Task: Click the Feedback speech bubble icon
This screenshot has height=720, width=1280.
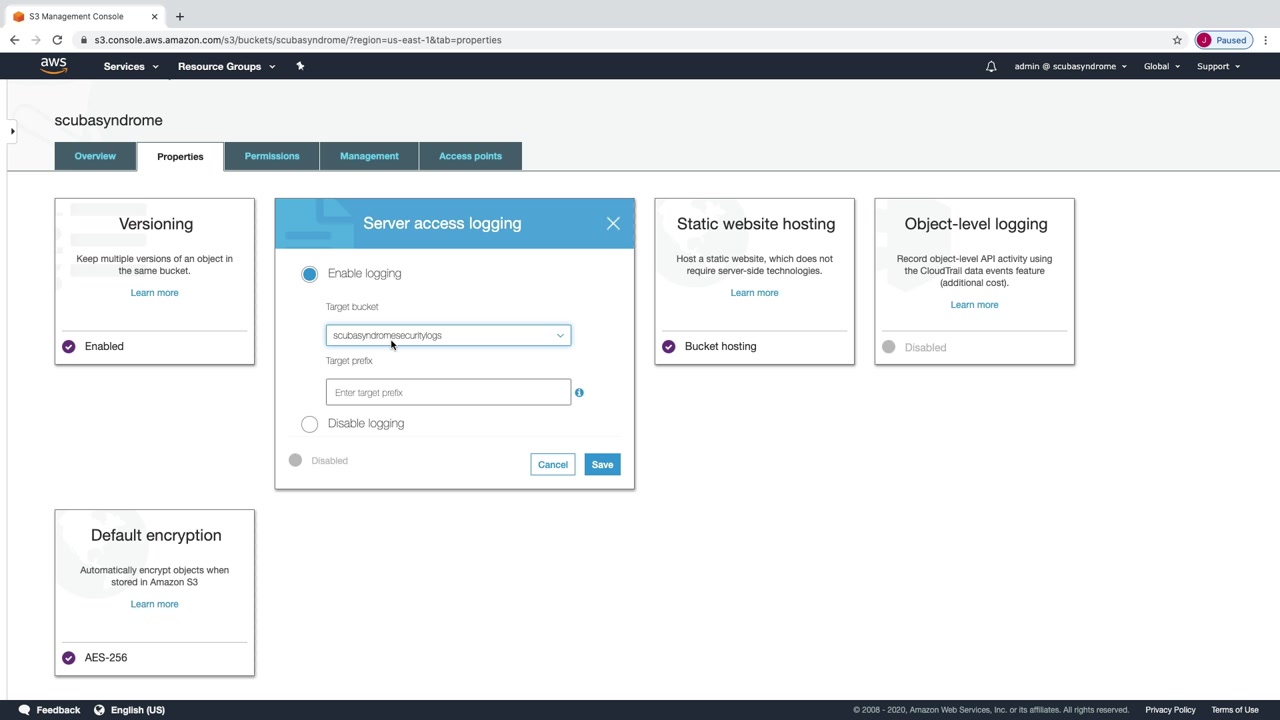Action: coord(24,710)
